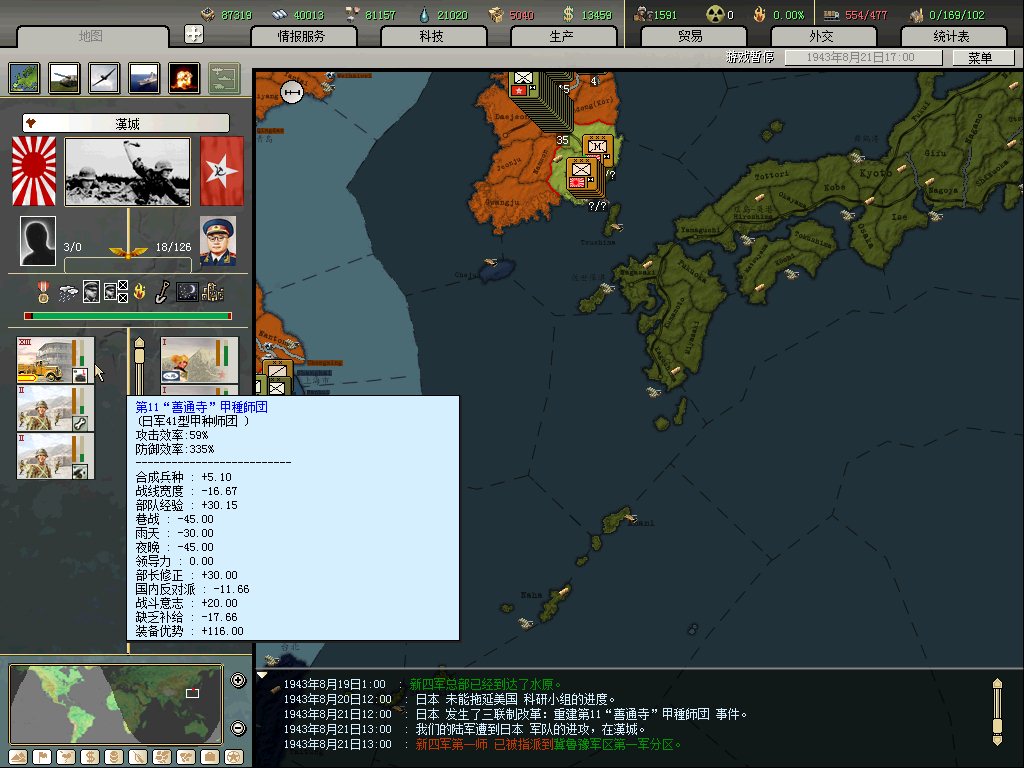Select the XIII headquarters truck division card
The width and height of the screenshot is (1024, 768).
(x=56, y=360)
